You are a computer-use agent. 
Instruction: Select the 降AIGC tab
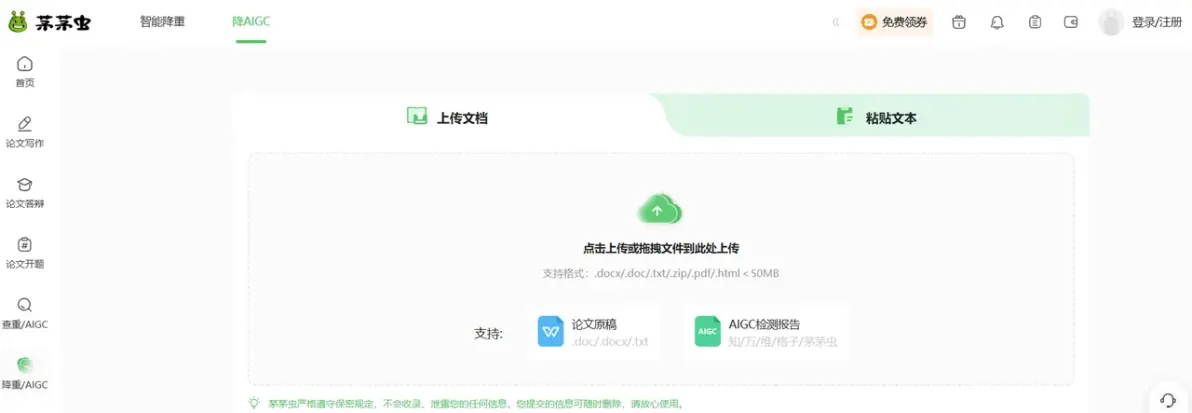[251, 21]
